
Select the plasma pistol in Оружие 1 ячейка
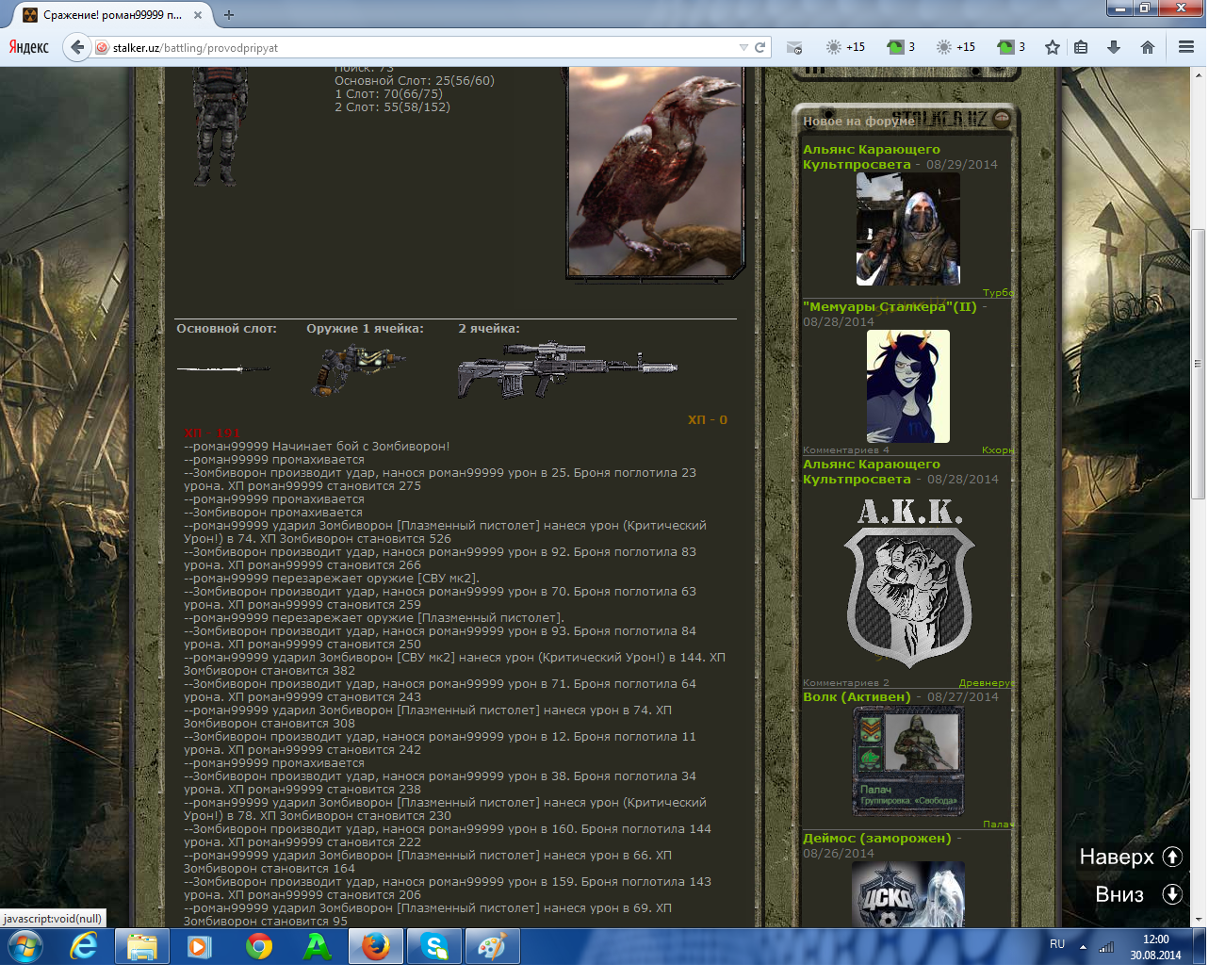[x=359, y=369]
